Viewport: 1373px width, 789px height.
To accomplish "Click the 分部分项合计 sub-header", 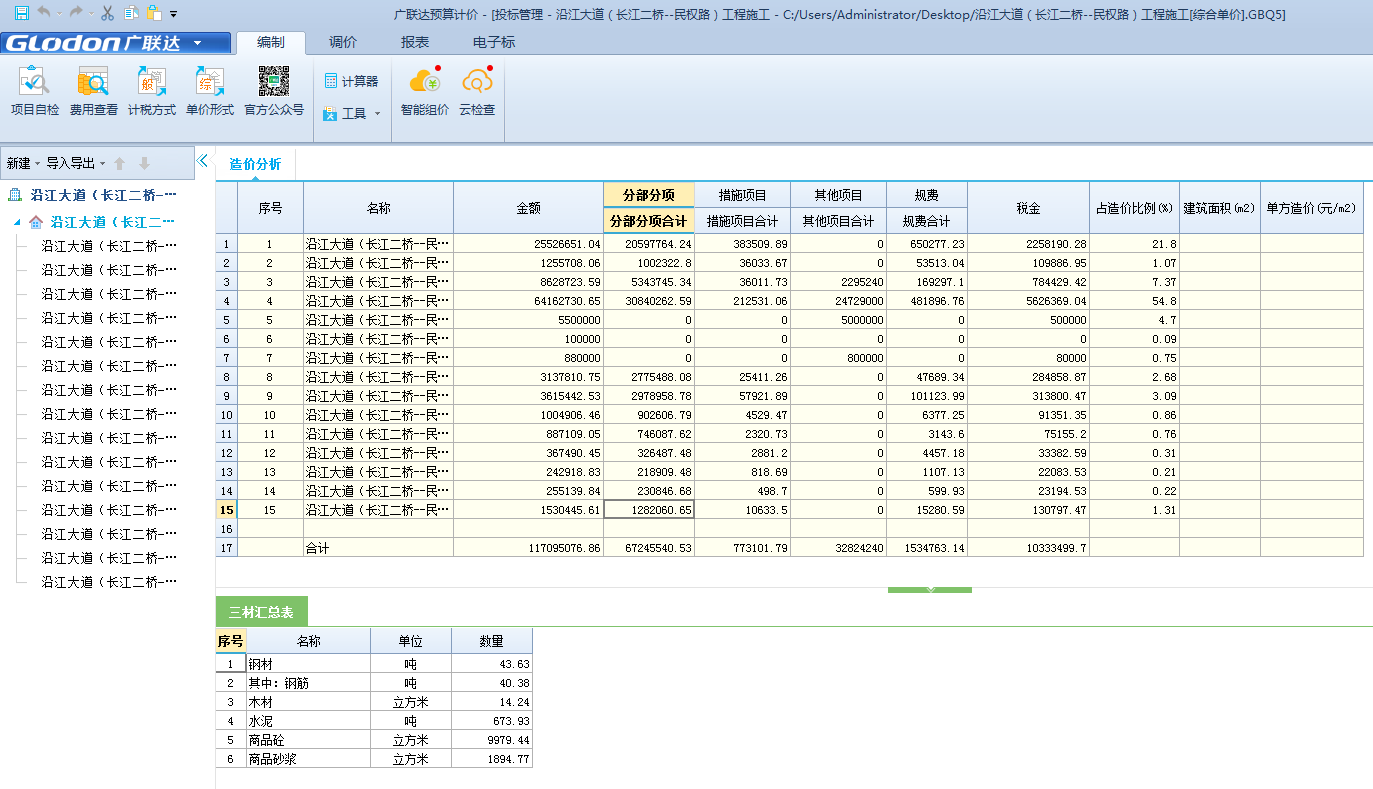I will pyautogui.click(x=648, y=221).
